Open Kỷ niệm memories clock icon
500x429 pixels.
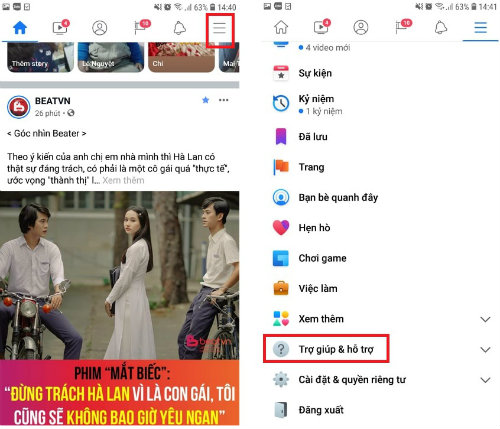(281, 103)
